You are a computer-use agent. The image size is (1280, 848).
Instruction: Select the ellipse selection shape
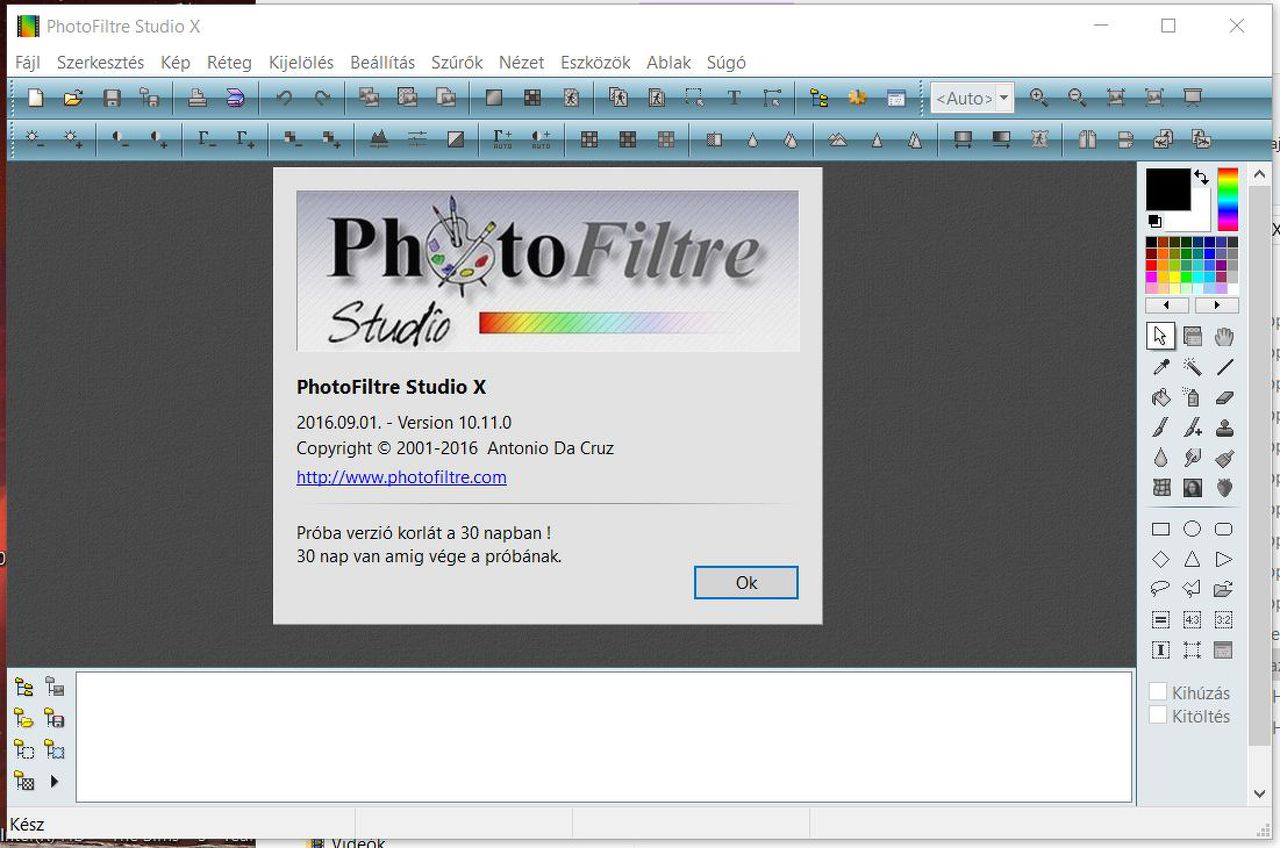tap(1192, 529)
